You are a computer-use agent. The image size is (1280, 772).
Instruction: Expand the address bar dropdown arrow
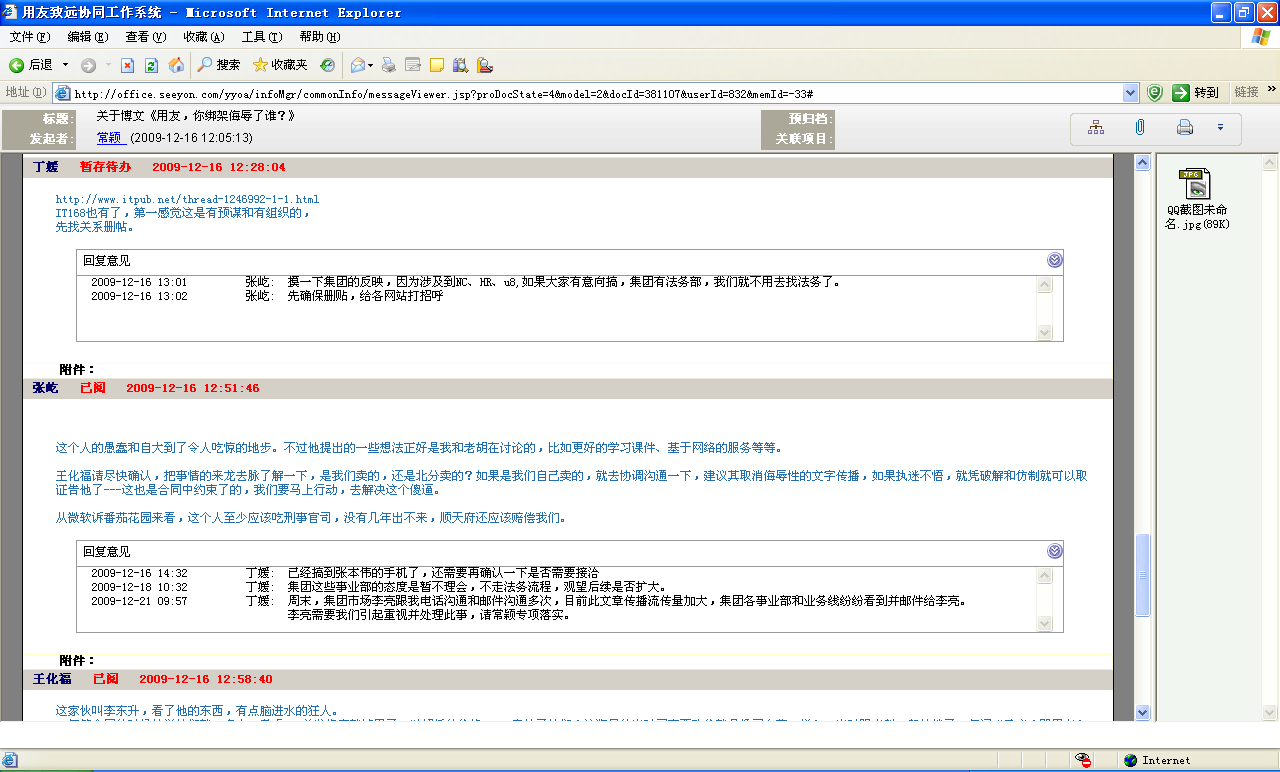1130,93
